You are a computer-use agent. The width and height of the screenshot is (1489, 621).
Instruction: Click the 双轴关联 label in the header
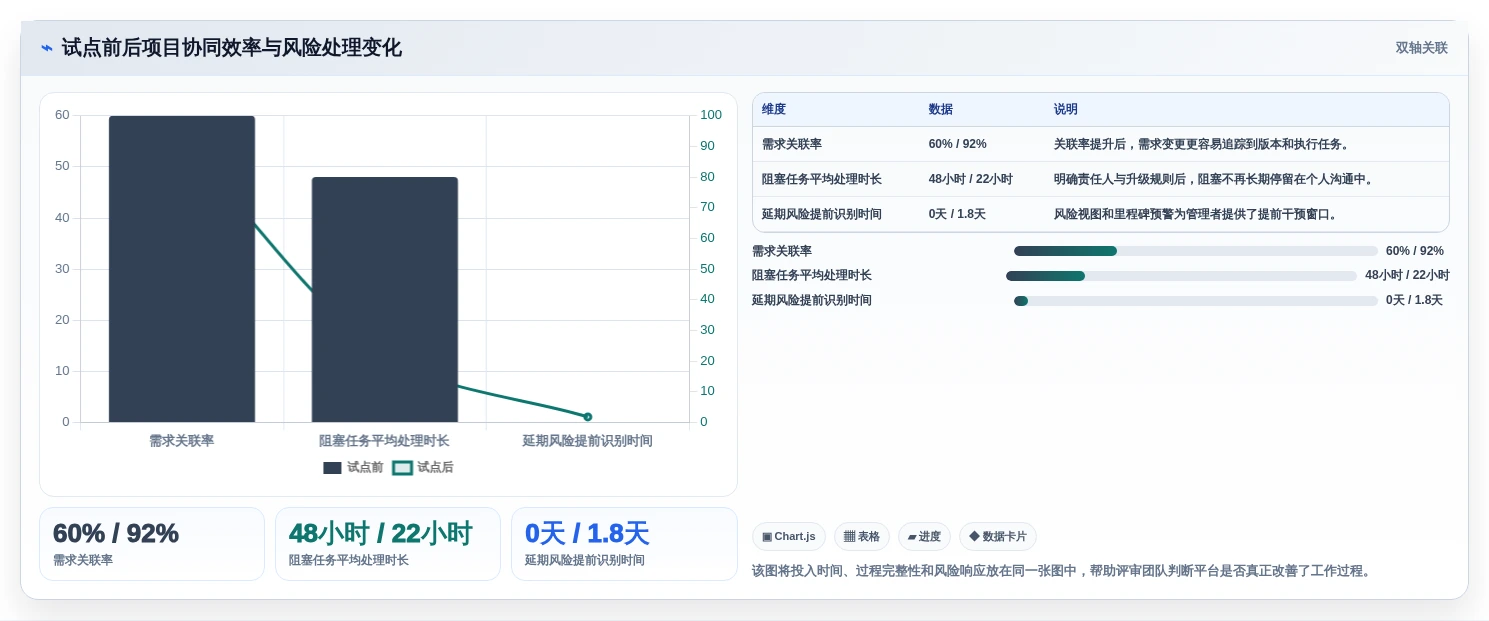[x=1421, y=48]
